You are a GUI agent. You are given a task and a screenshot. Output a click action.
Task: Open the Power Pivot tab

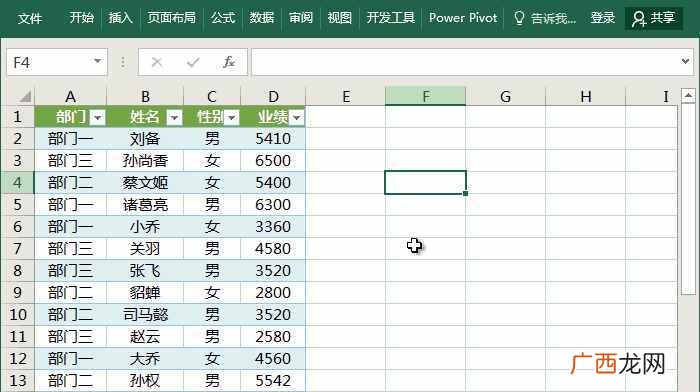tap(463, 18)
